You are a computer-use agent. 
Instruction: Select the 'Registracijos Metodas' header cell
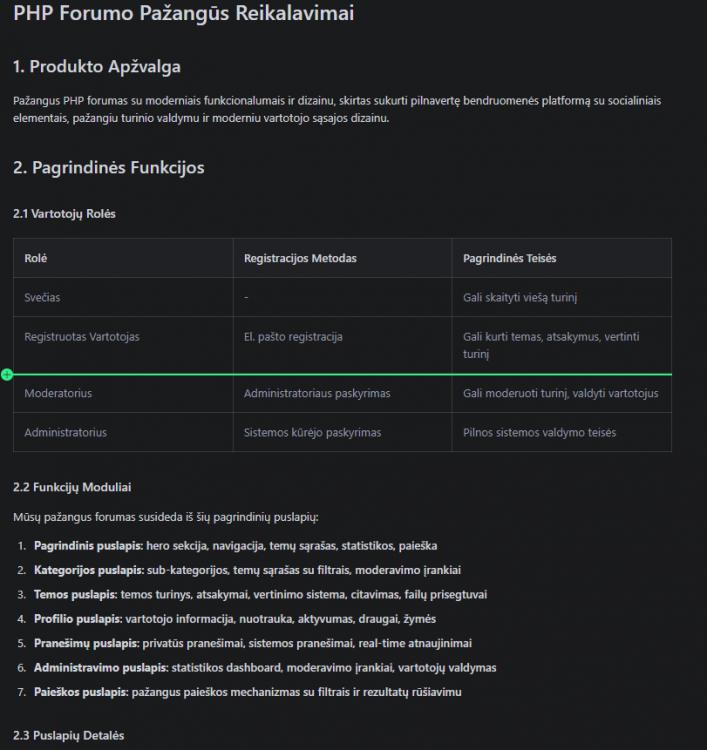pyautogui.click(x=342, y=258)
